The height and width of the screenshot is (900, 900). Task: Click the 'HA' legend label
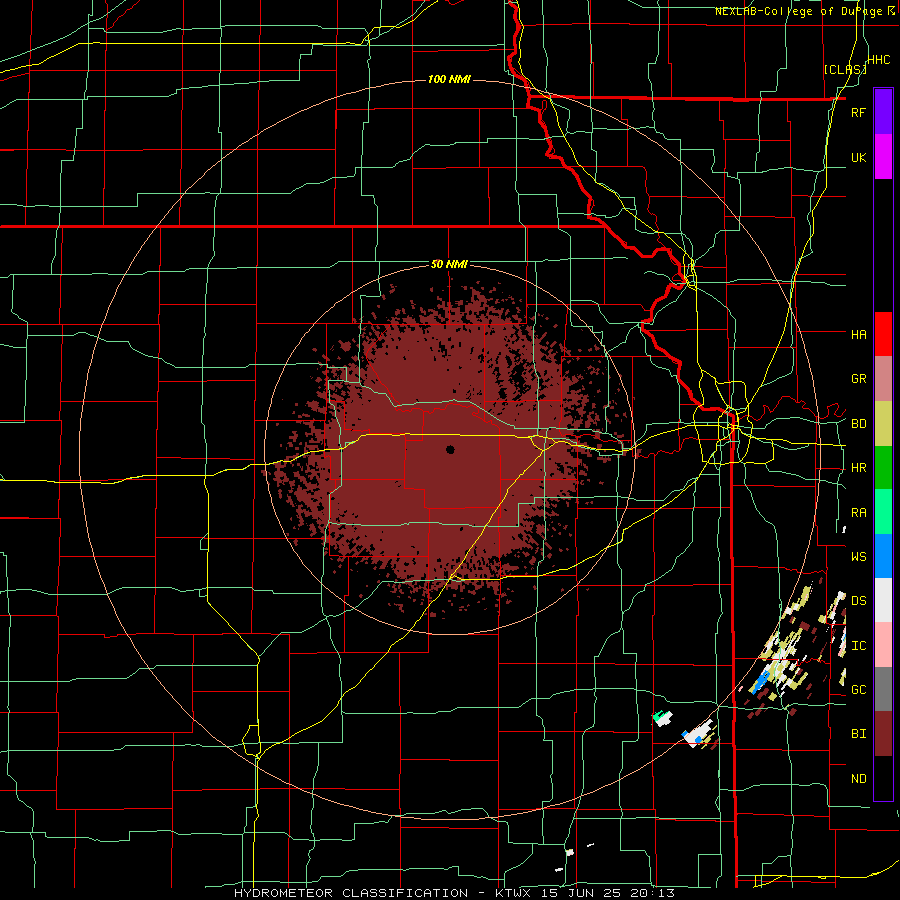tap(858, 334)
